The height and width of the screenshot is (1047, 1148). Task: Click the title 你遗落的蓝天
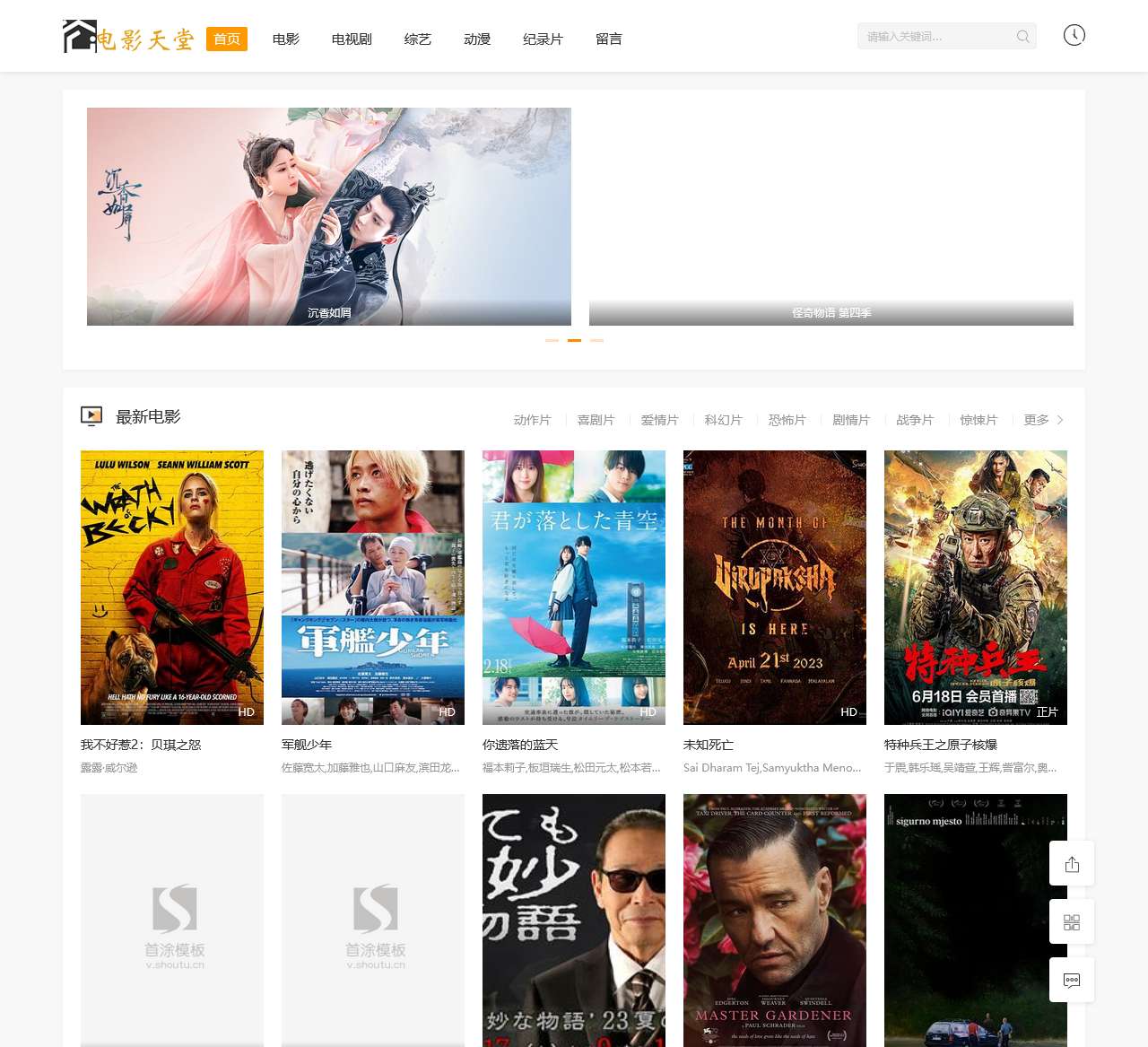pos(520,745)
